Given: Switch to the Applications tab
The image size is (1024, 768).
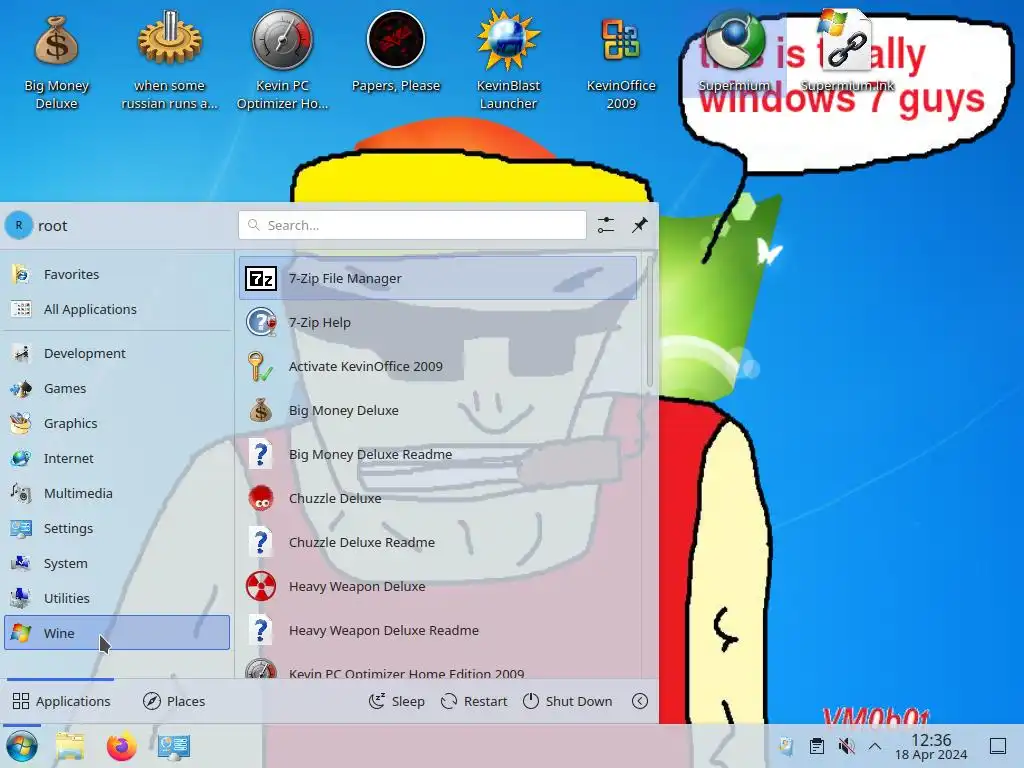Looking at the screenshot, I should point(61,701).
